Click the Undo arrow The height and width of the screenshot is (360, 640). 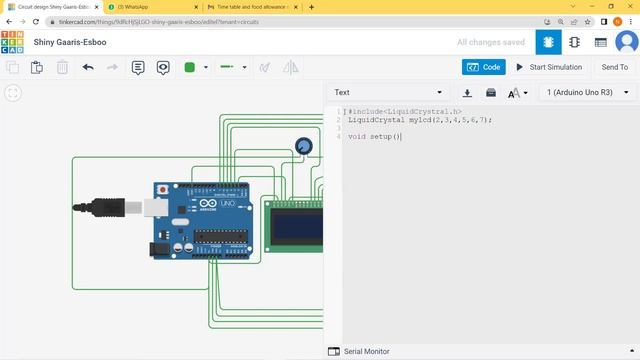pyautogui.click(x=88, y=67)
